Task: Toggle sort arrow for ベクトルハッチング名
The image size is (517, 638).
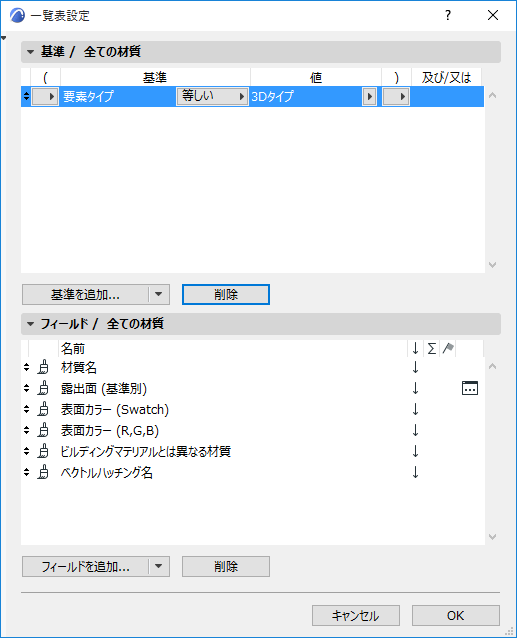Action: [415, 473]
